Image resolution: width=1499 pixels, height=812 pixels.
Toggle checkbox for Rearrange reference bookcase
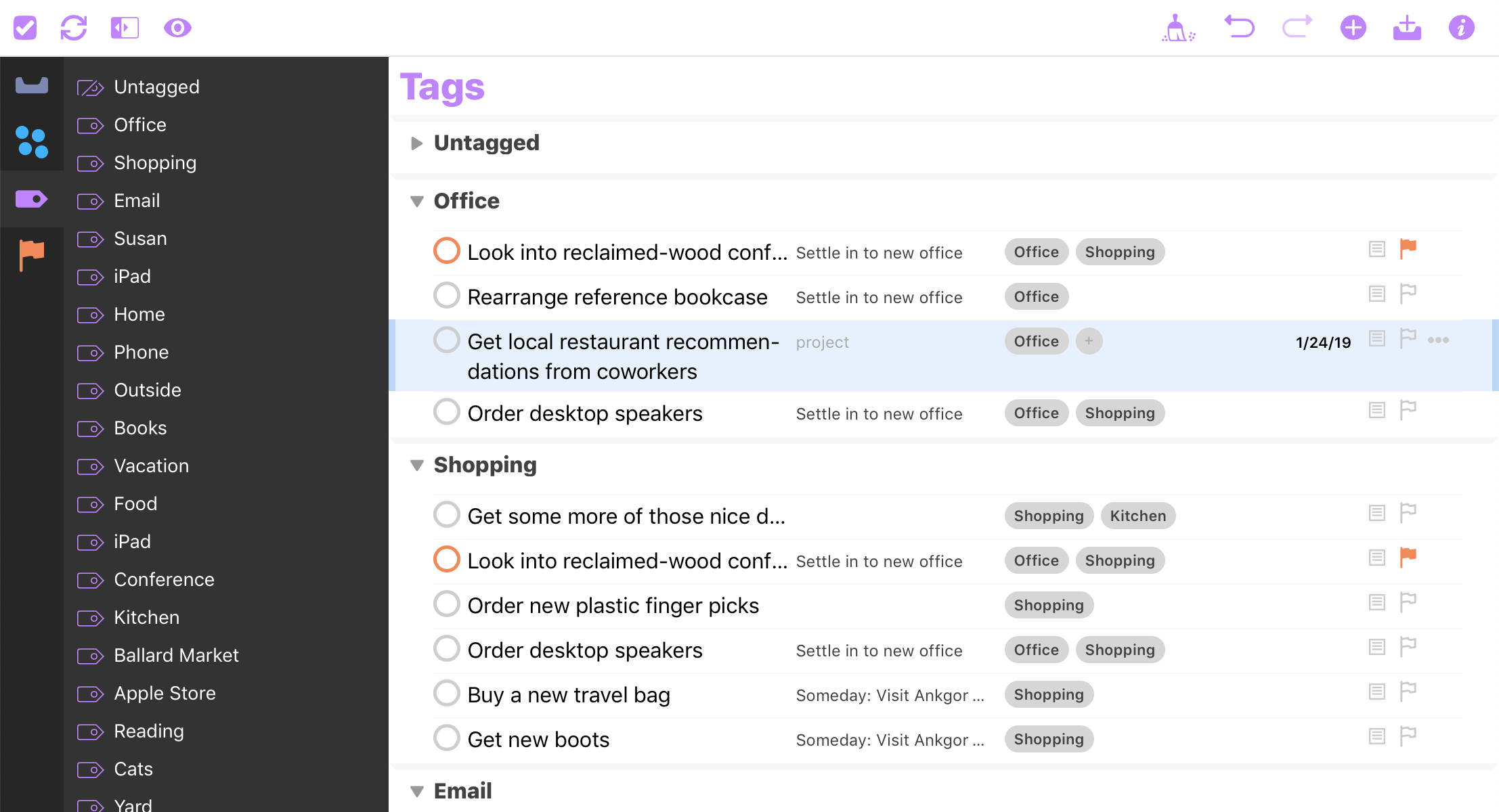[x=446, y=296]
